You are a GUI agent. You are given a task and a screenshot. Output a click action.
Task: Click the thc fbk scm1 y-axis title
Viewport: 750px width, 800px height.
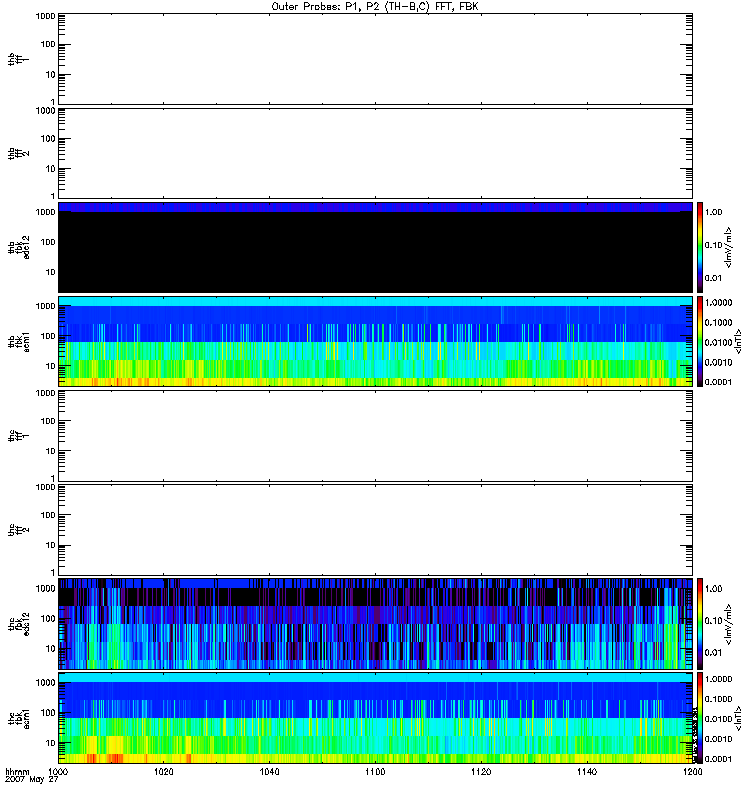[19, 718]
